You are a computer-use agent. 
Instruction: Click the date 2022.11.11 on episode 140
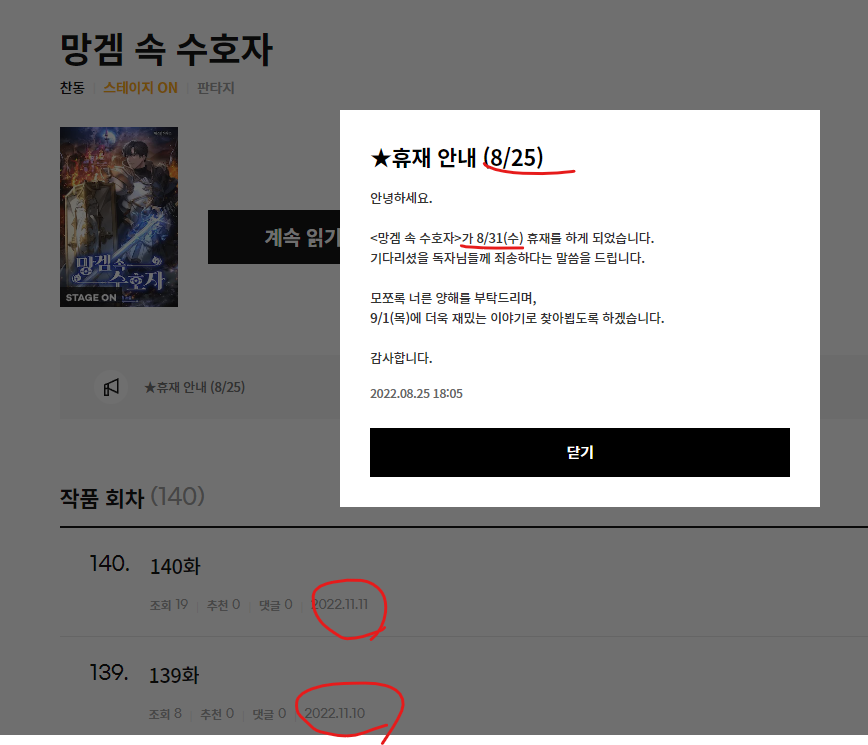340,604
